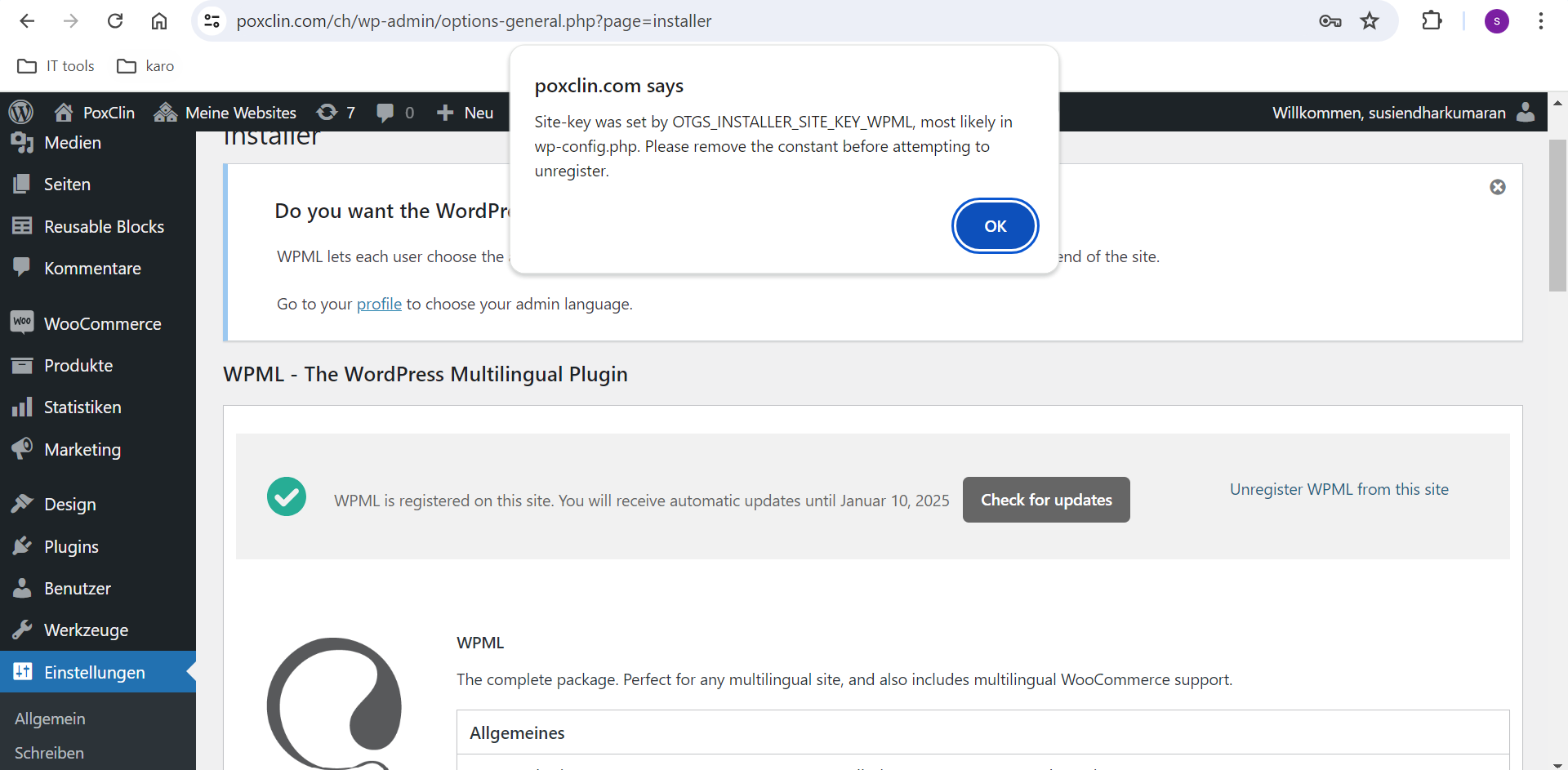Open the browser home page

[159, 21]
